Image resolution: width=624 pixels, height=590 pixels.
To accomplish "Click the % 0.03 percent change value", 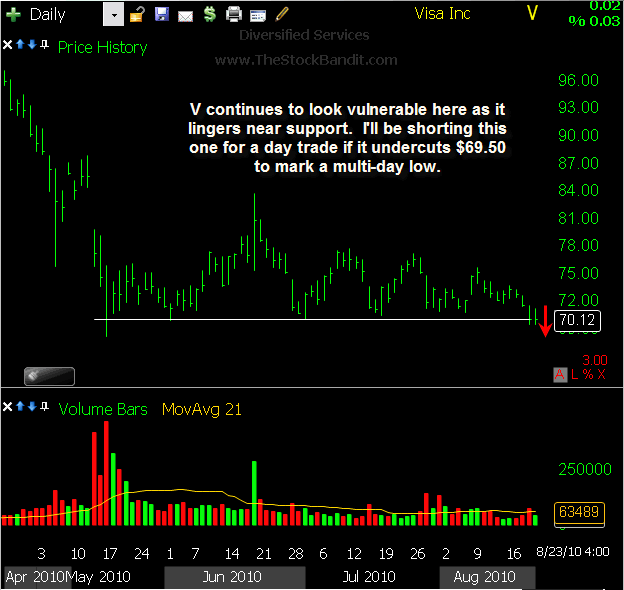I will point(595,21).
